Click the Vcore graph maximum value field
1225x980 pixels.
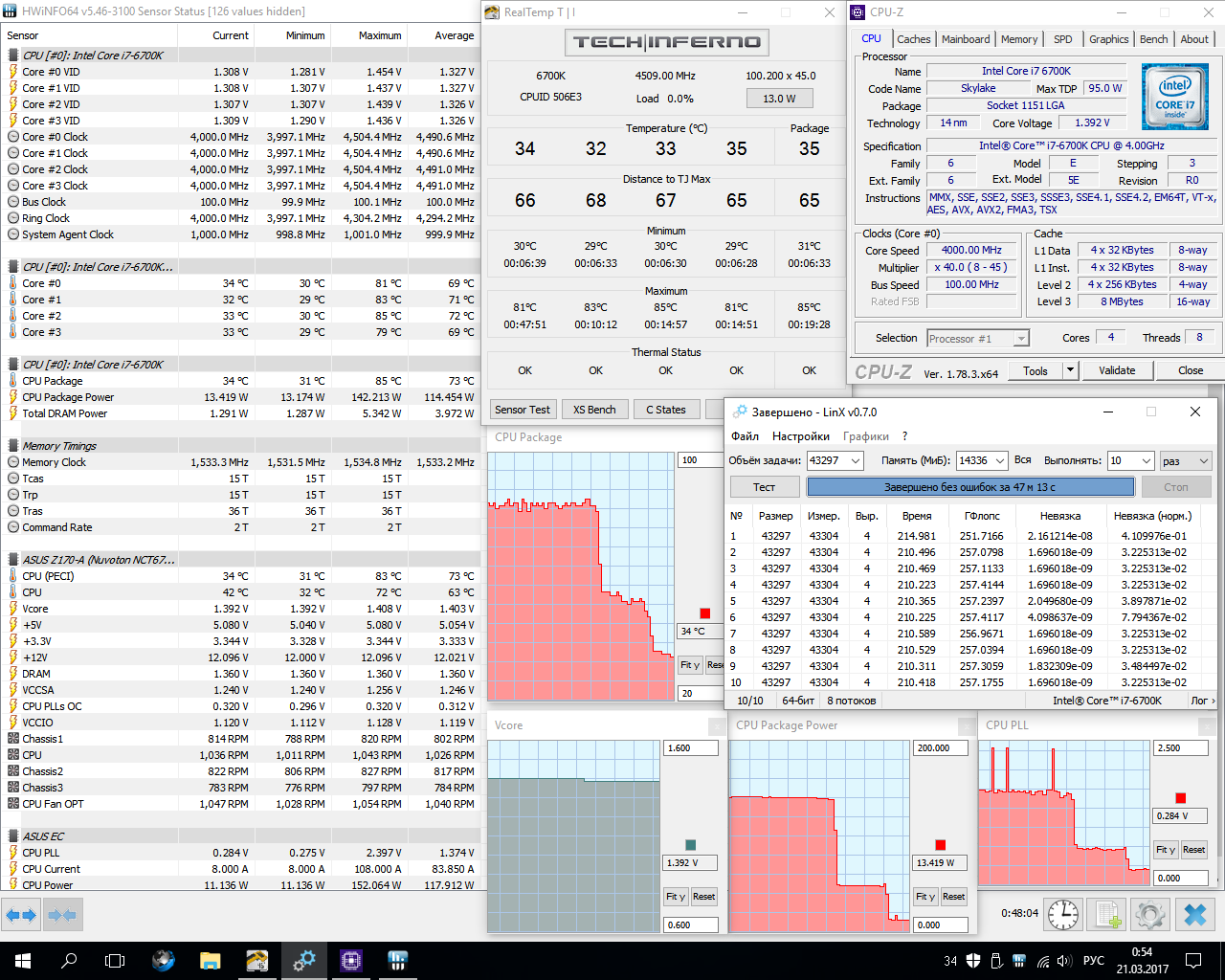[x=690, y=748]
